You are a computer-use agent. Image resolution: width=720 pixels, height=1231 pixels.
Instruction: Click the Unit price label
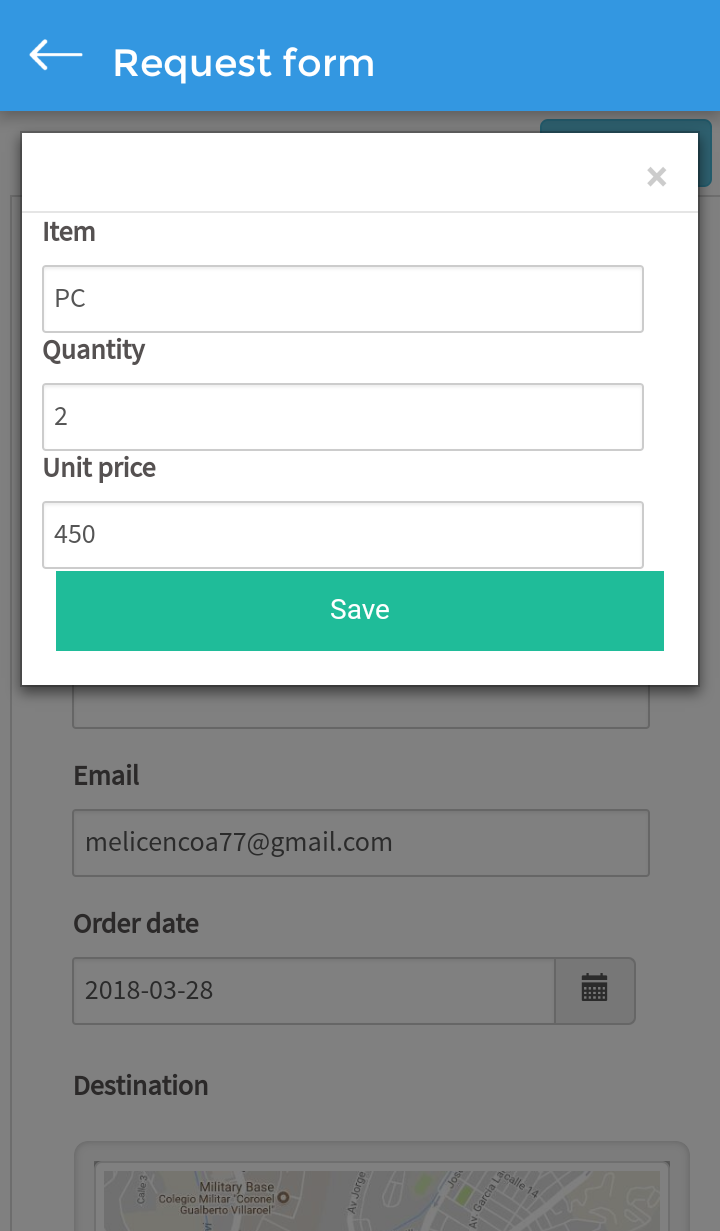(x=99, y=468)
